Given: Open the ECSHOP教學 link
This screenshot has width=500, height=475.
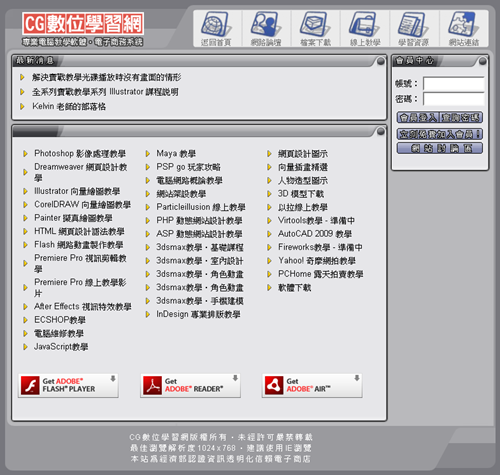Looking at the screenshot, I should tap(60, 320).
